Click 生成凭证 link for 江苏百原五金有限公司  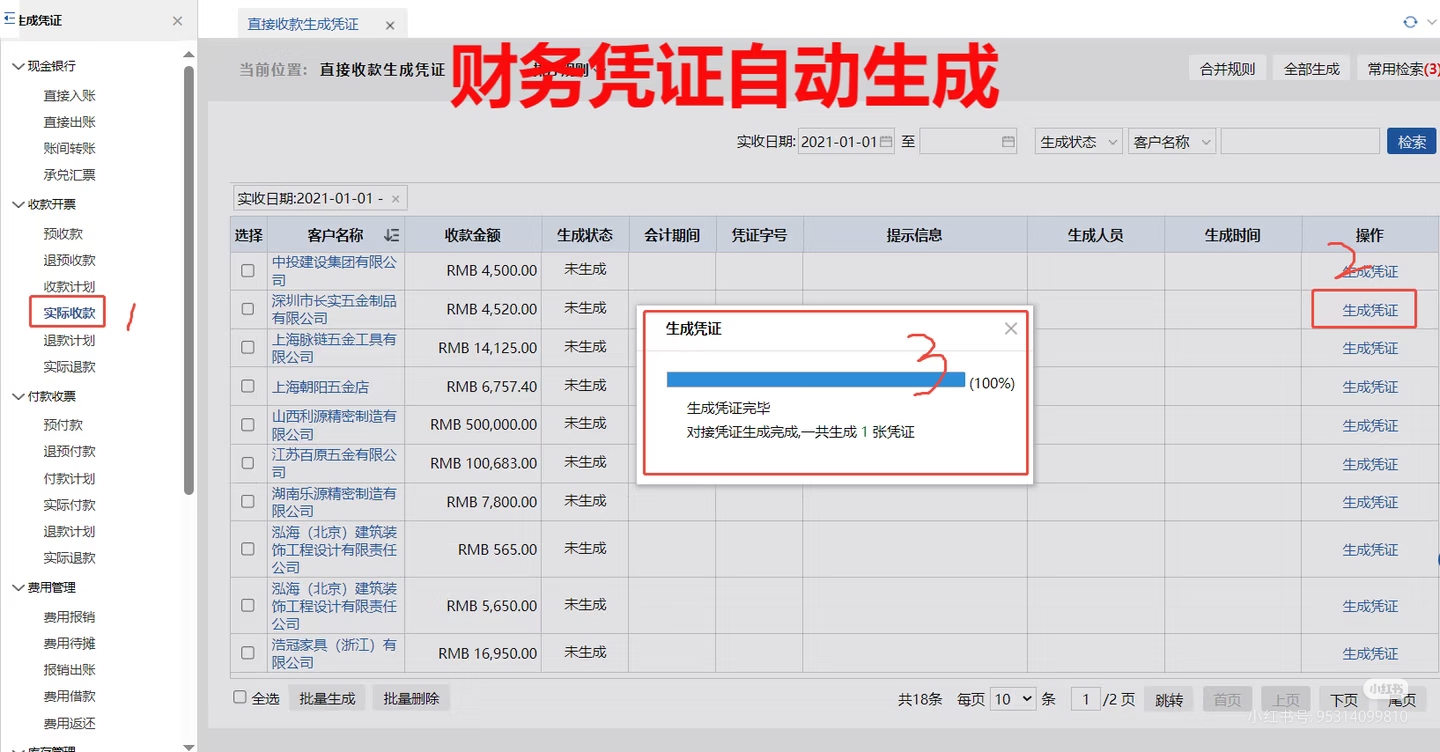pyautogui.click(x=1370, y=464)
